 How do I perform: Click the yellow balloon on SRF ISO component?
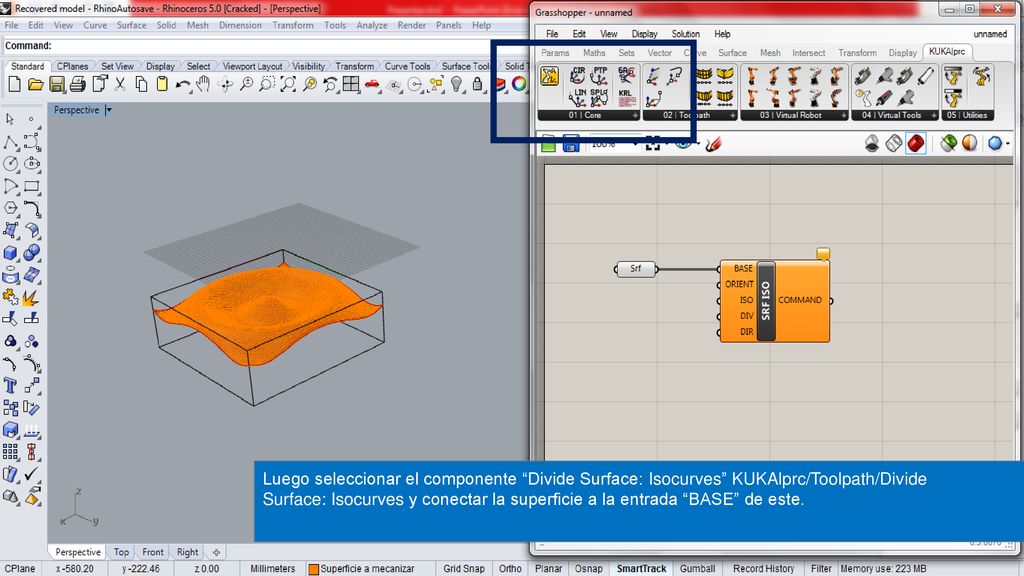point(823,253)
